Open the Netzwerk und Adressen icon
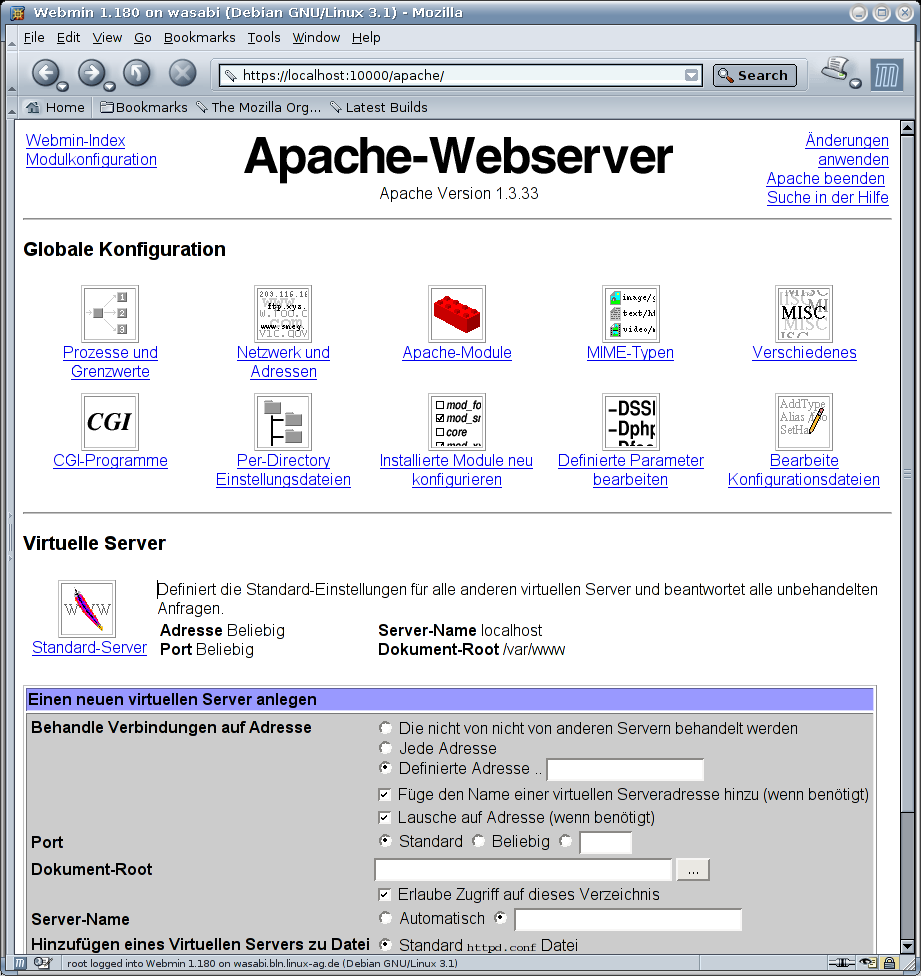 coord(283,314)
